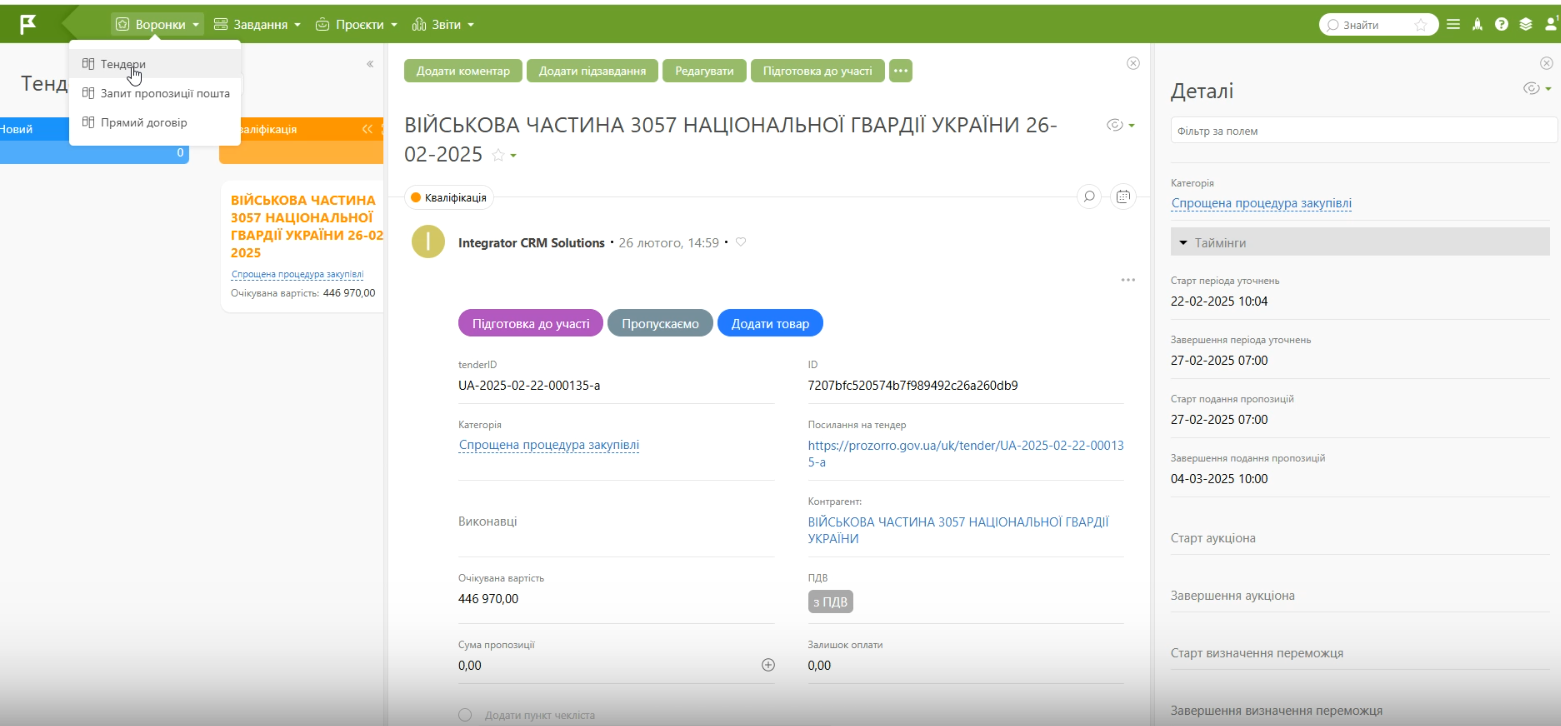Choose Прямий договір funnel option
The height and width of the screenshot is (726, 1561).
click(143, 122)
